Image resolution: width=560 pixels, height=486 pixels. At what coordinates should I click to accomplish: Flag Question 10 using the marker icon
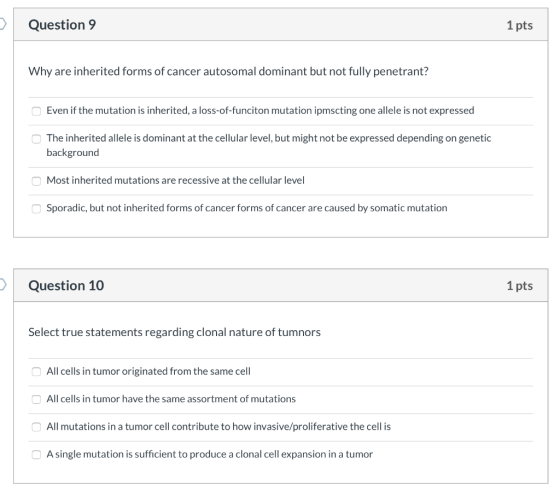2,285
